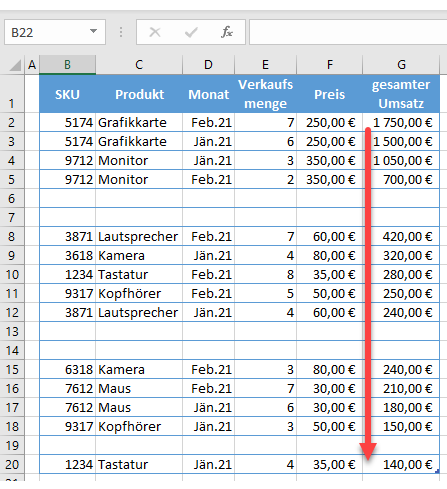Select column F header
447x489 pixels.
pyautogui.click(x=330, y=65)
